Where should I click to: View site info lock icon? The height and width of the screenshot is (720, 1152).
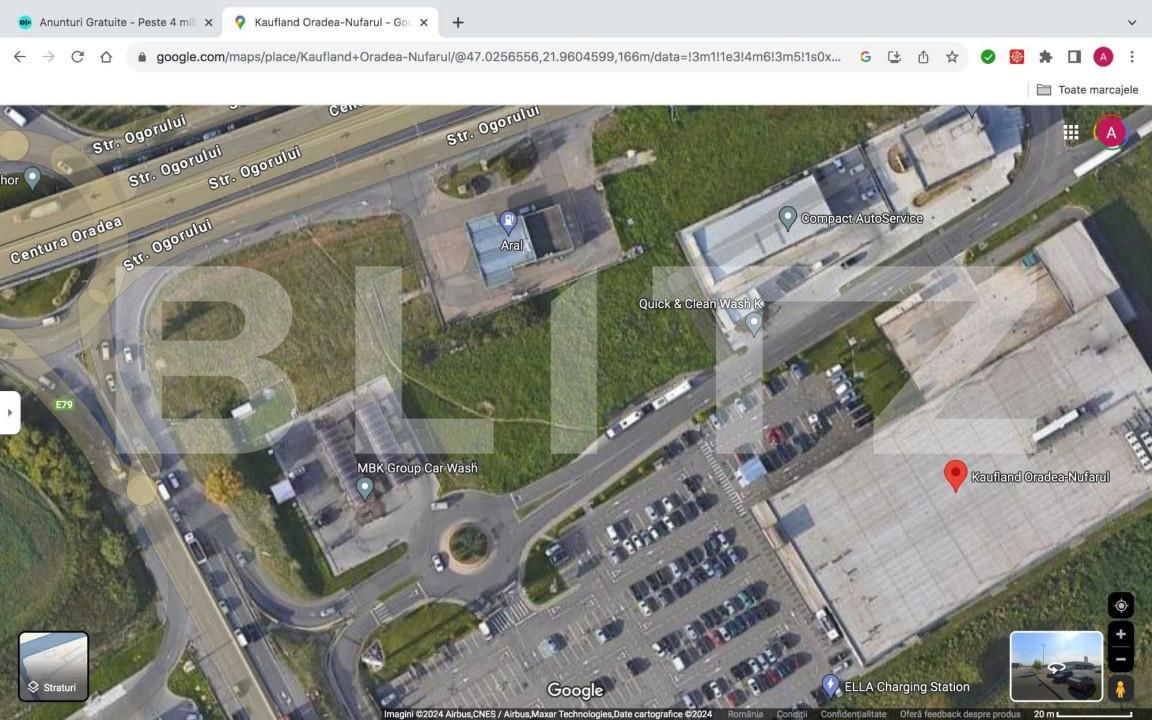(x=142, y=57)
